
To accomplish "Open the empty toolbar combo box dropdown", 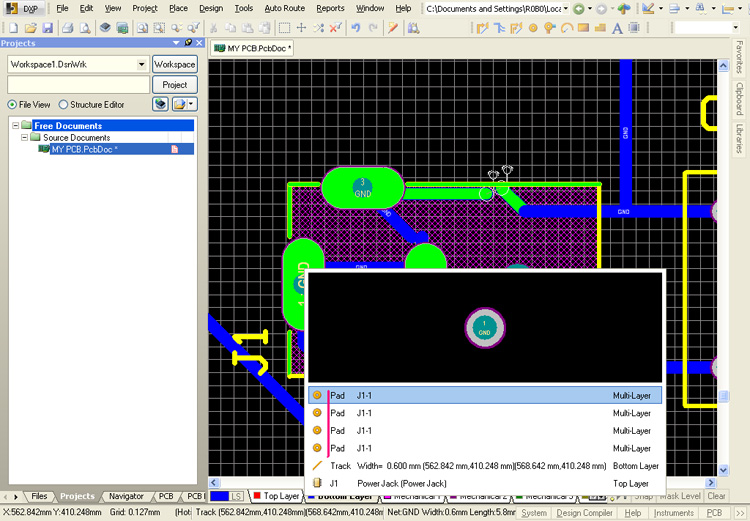I will click(x=736, y=28).
